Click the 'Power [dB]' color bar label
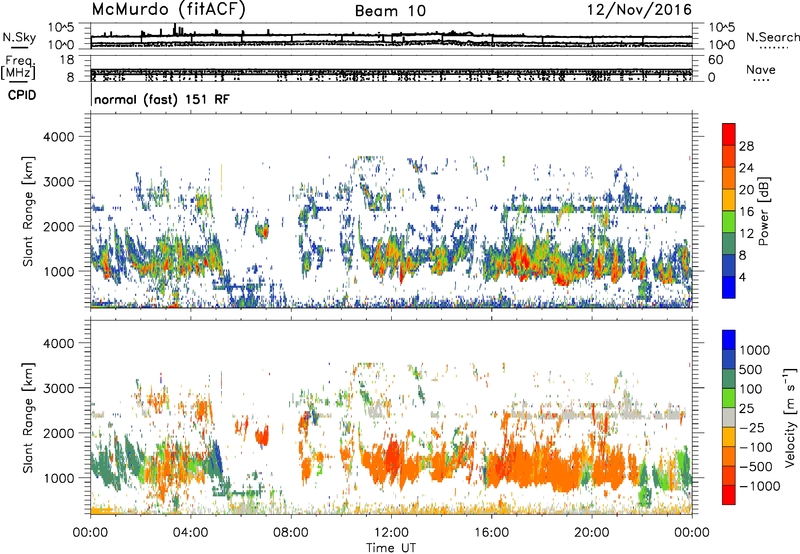800x554 pixels. point(763,212)
